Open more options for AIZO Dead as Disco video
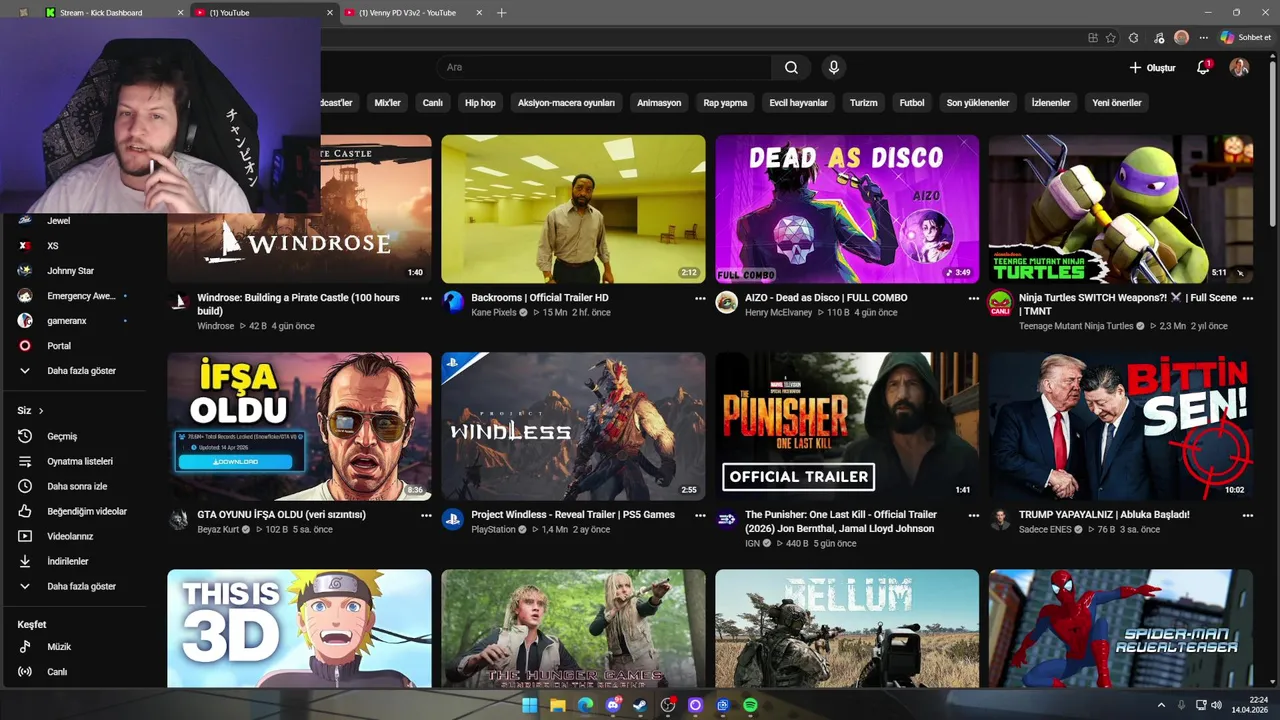The image size is (1280, 720). coord(973,298)
